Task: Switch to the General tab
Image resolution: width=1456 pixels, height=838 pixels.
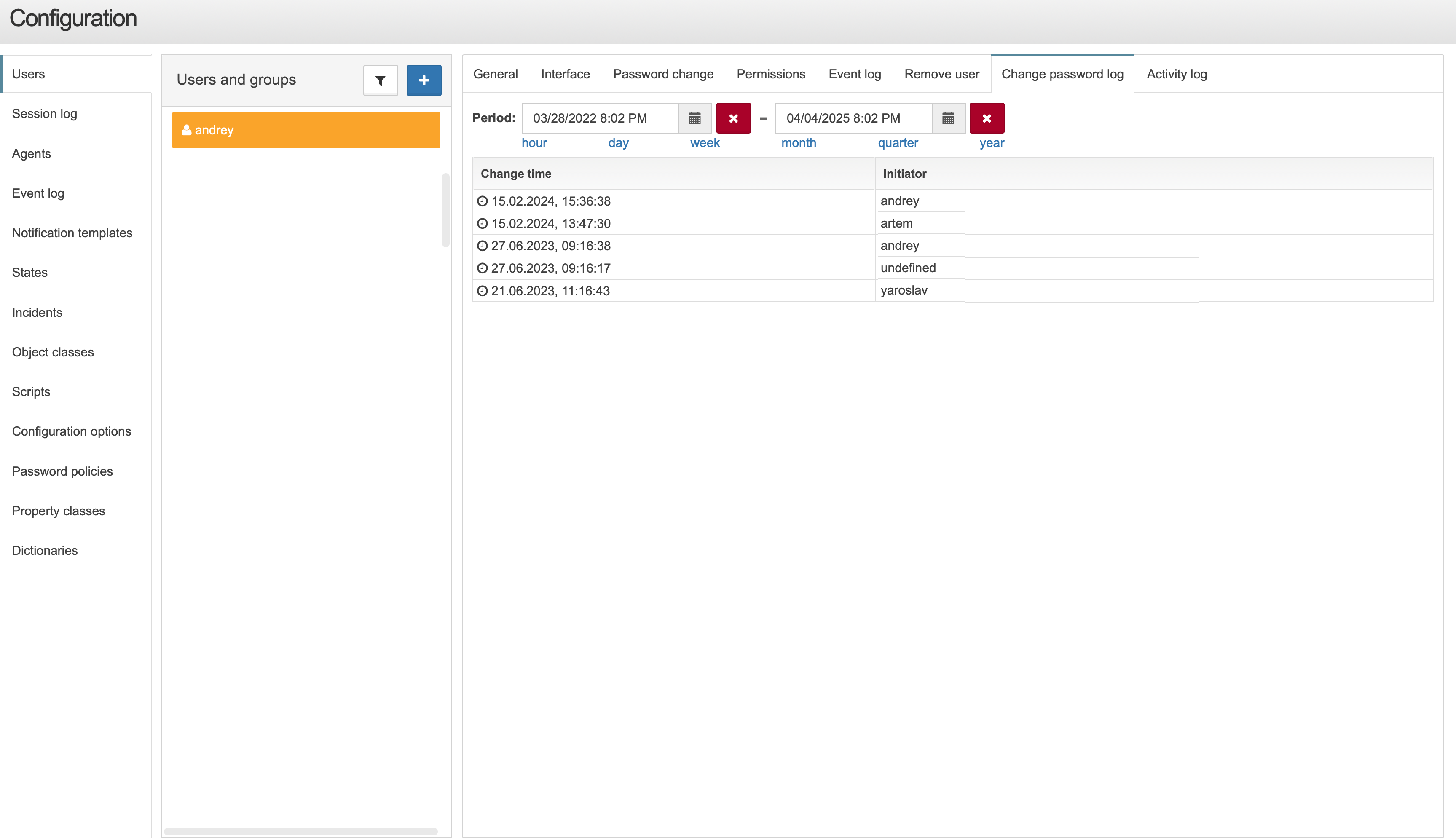Action: [496, 74]
